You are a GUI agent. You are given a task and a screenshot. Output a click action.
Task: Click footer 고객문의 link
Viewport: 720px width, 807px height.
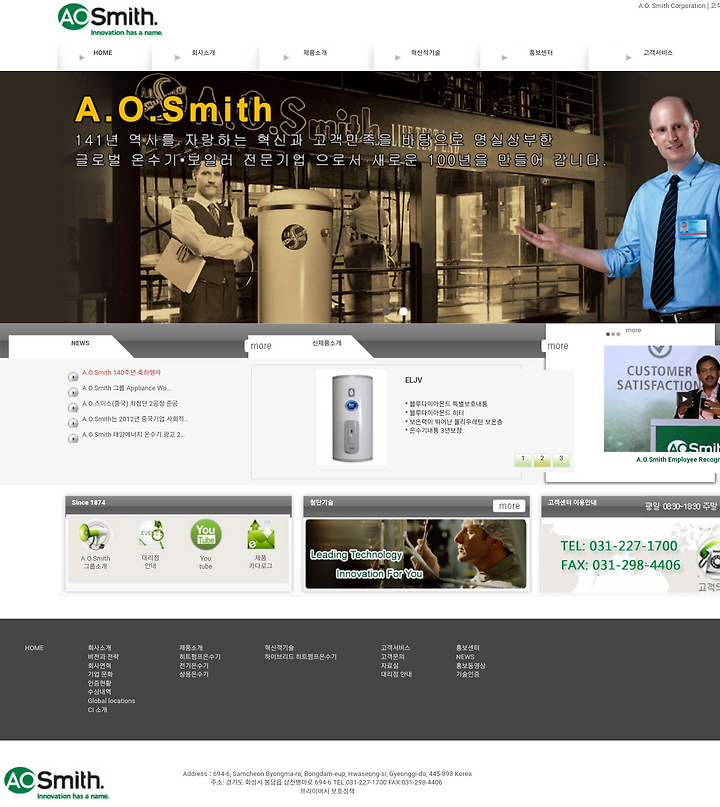coord(393,657)
